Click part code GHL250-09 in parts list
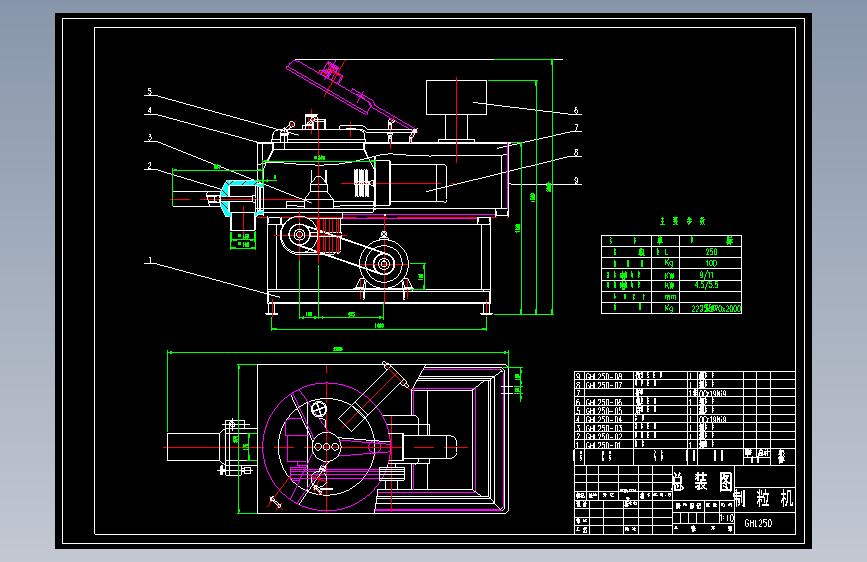Viewport: 867px width, 562px height. (604, 377)
